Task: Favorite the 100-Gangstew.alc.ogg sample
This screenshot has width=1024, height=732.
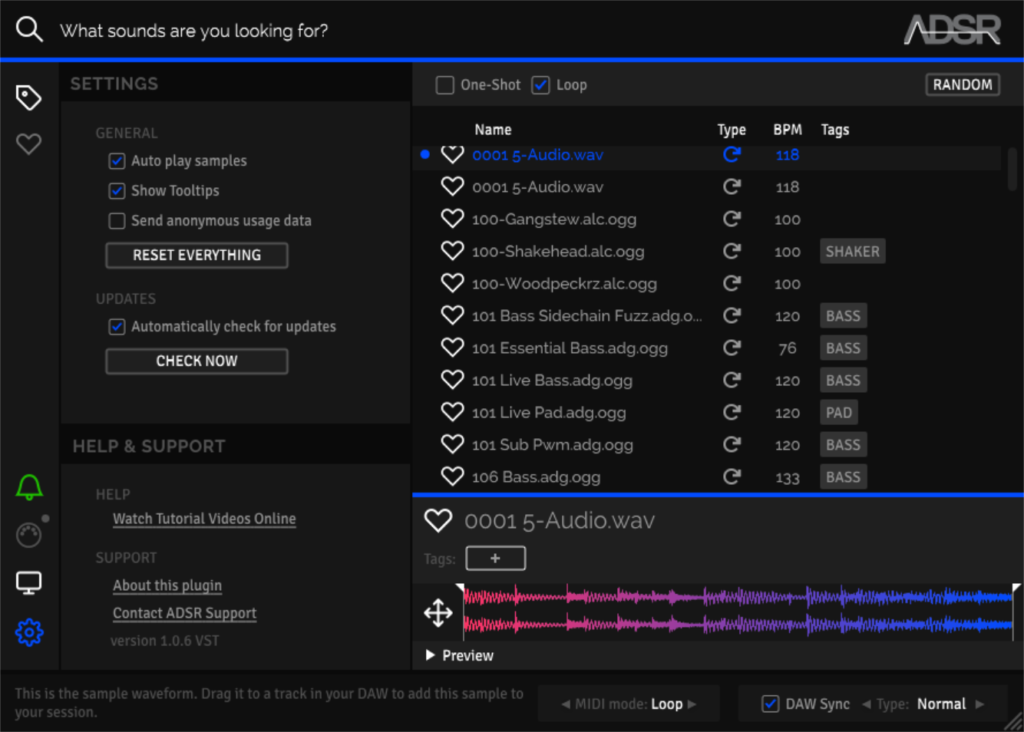Action: (x=453, y=219)
